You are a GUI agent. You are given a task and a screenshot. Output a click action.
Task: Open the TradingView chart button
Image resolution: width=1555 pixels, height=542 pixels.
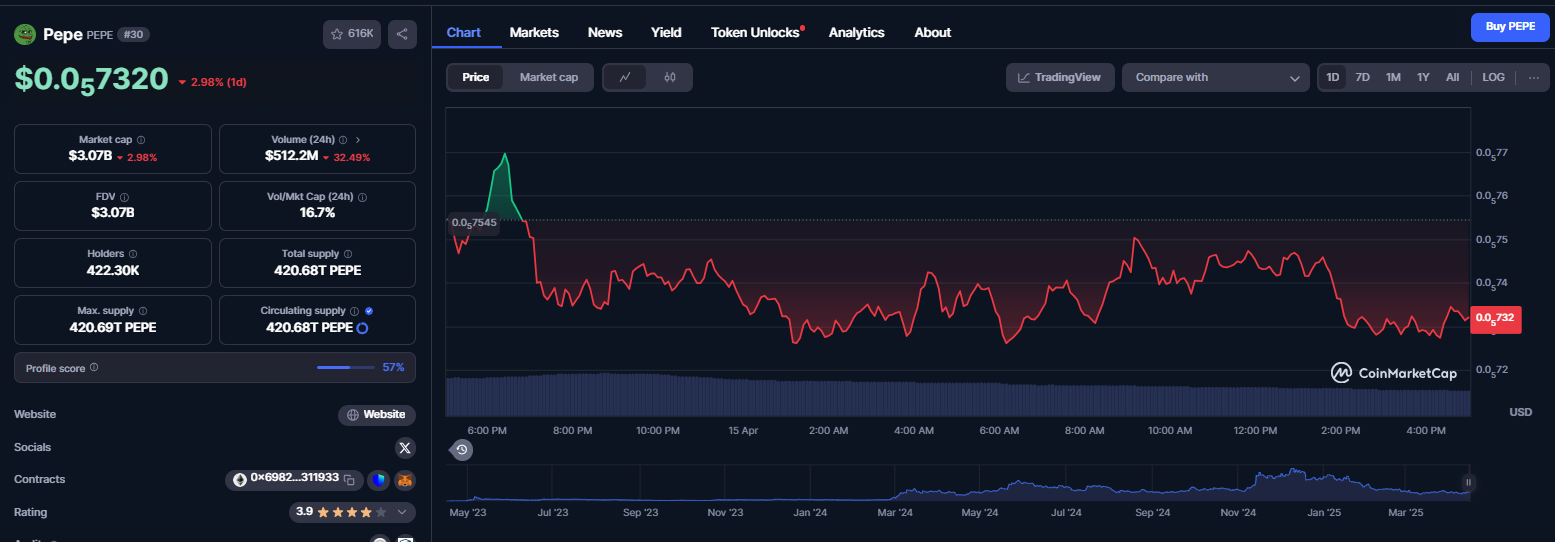(1060, 77)
